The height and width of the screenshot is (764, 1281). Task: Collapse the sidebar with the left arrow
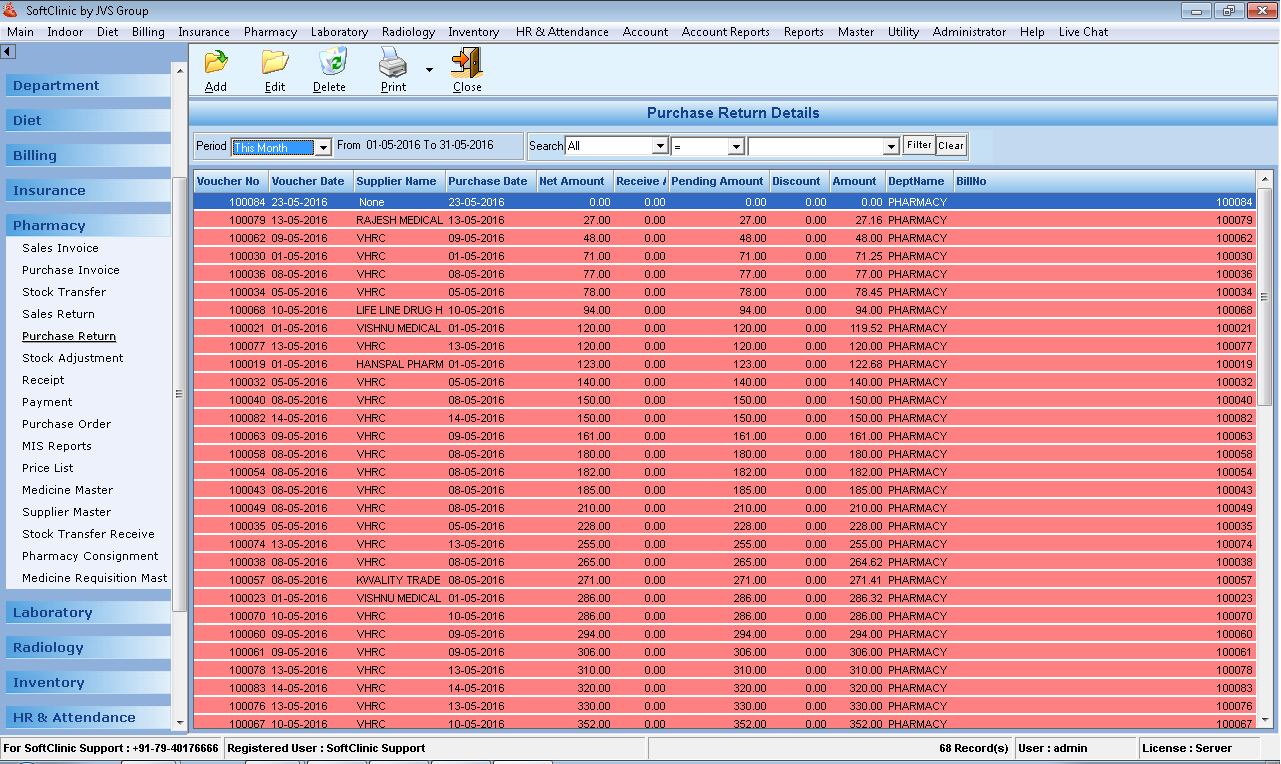point(8,51)
